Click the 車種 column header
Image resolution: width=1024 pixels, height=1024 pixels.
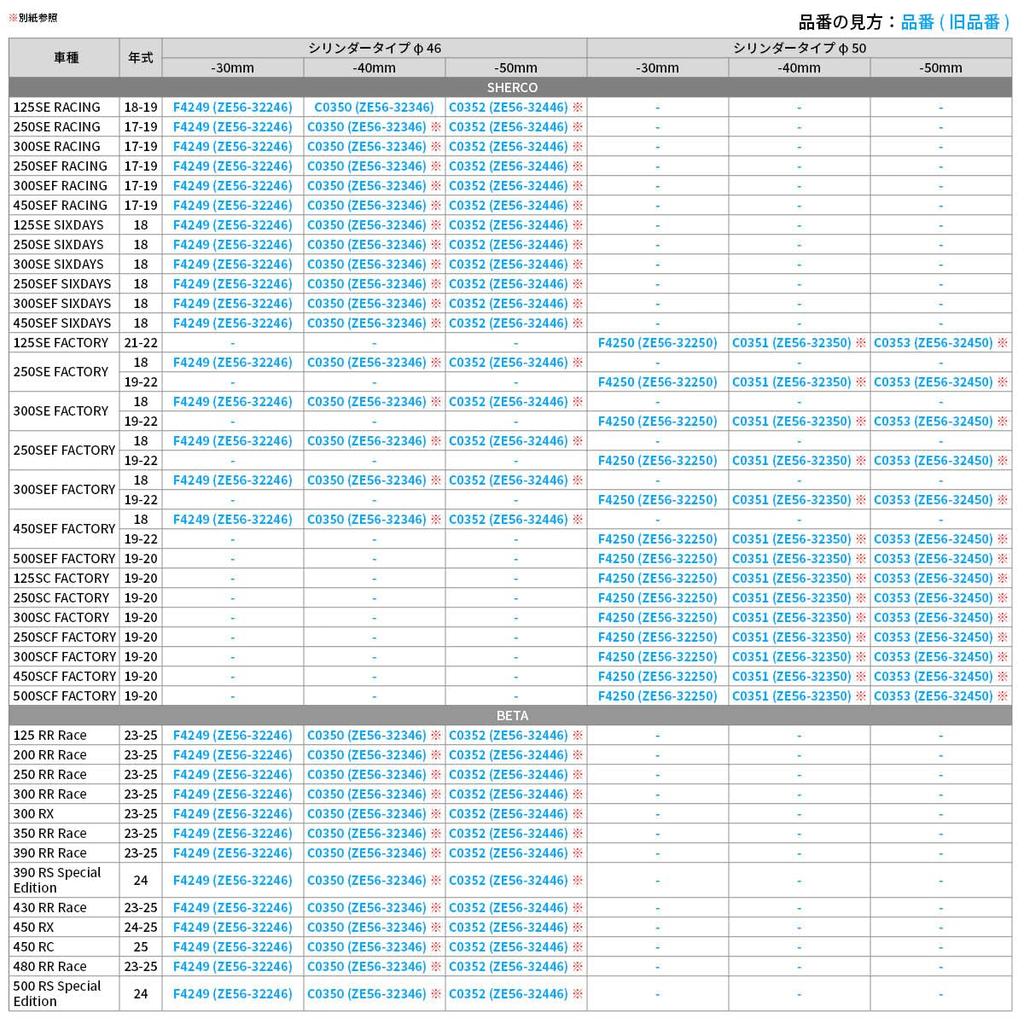[x=66, y=58]
